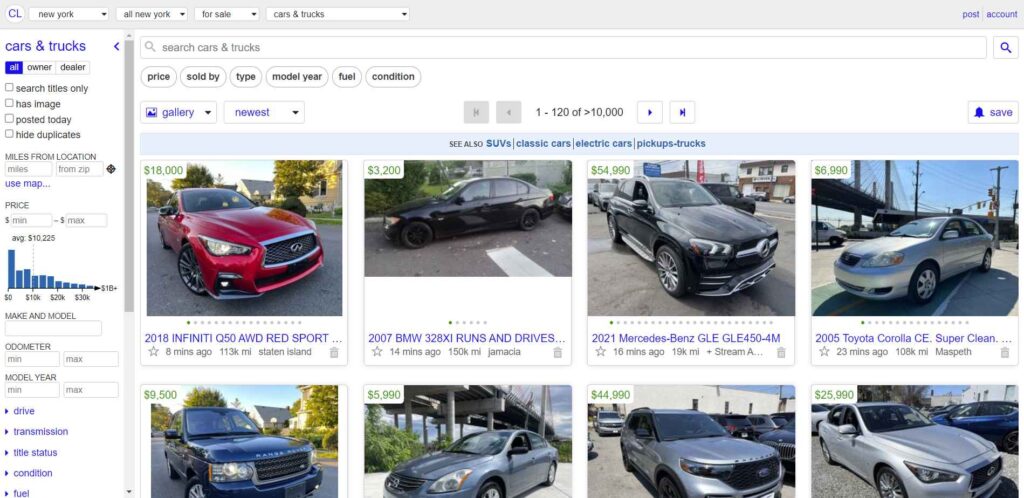The width and height of the screenshot is (1024, 498).
Task: Focus the from zip field
Action: click(79, 169)
